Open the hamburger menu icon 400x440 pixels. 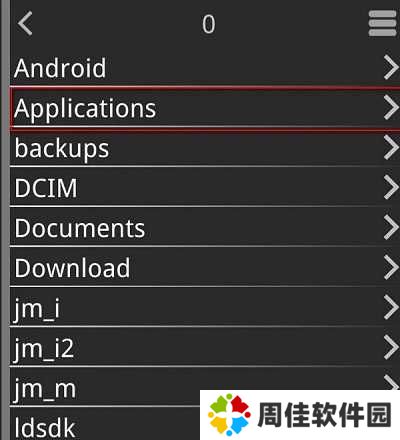point(382,23)
